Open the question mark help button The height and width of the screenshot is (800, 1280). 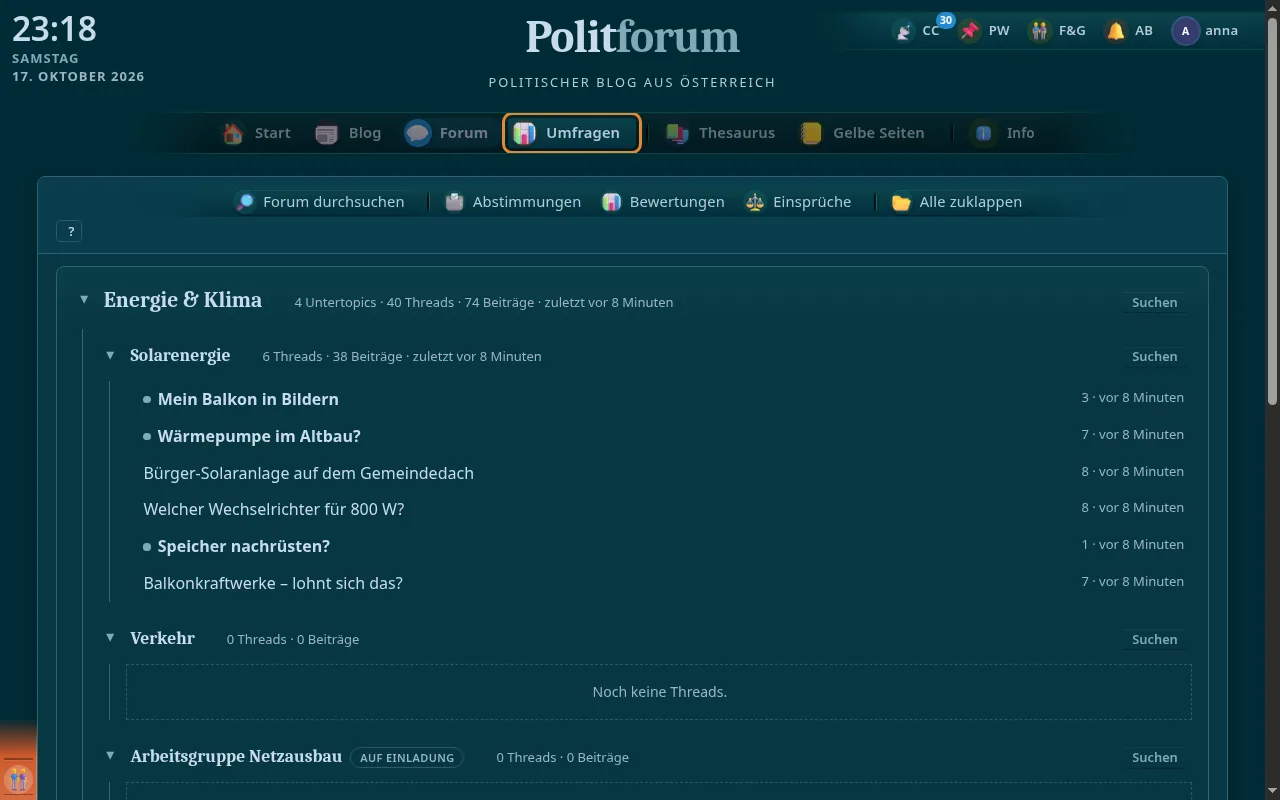(x=70, y=231)
